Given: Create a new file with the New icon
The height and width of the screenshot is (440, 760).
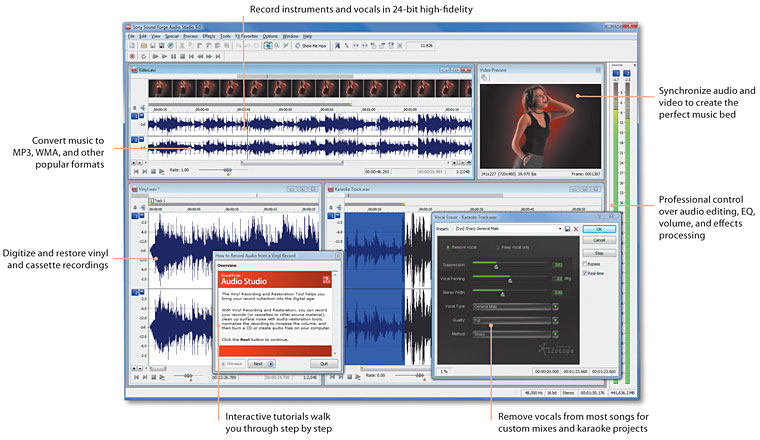Looking at the screenshot, I should pos(132,46).
